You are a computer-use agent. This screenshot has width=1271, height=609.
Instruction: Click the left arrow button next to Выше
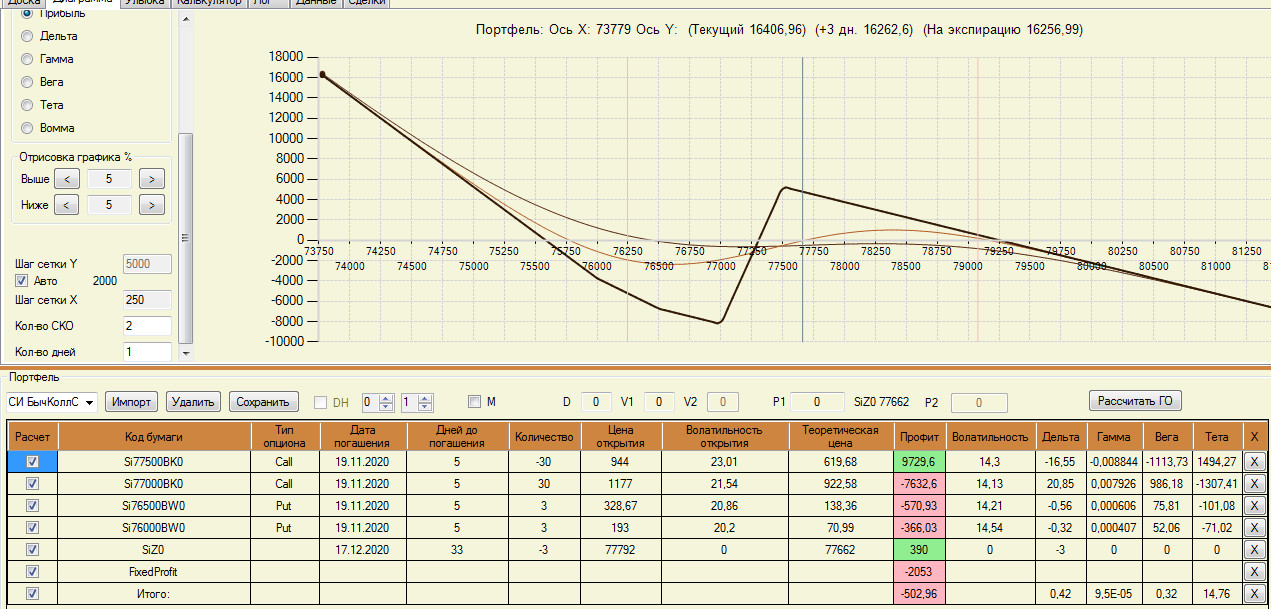pos(66,179)
